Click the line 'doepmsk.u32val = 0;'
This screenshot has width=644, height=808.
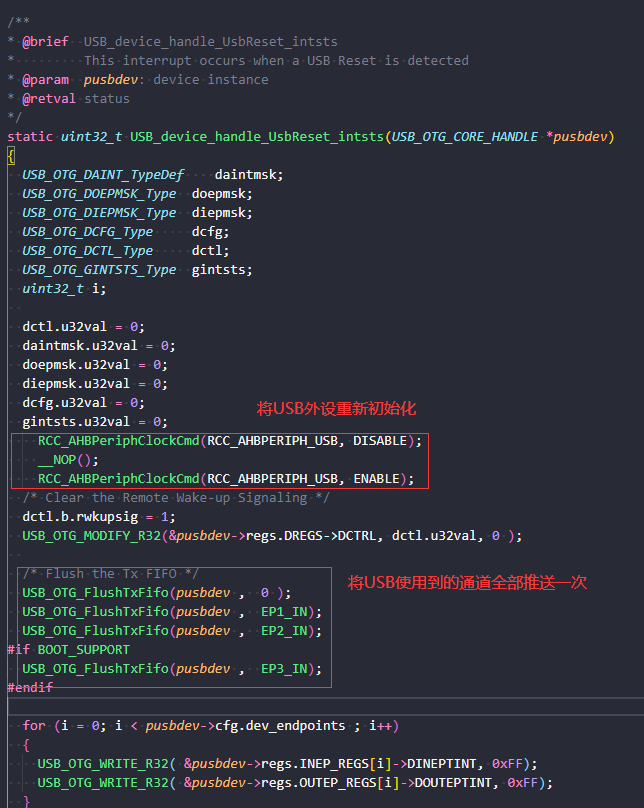click(x=95, y=365)
